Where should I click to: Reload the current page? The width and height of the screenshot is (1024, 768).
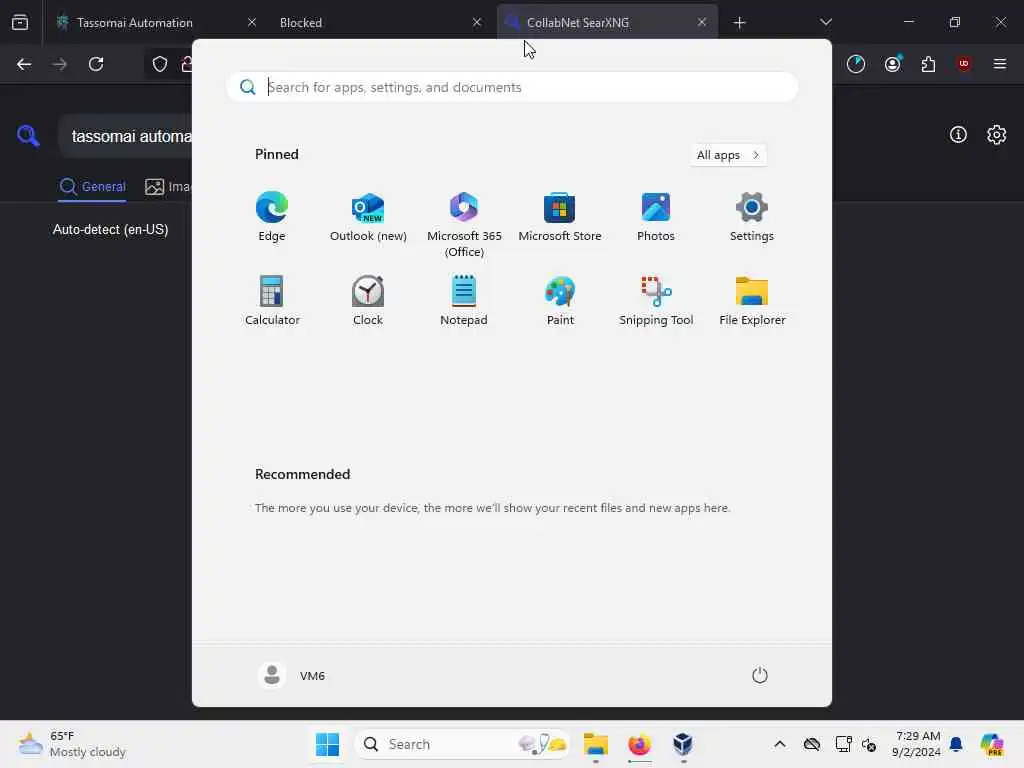coord(96,64)
